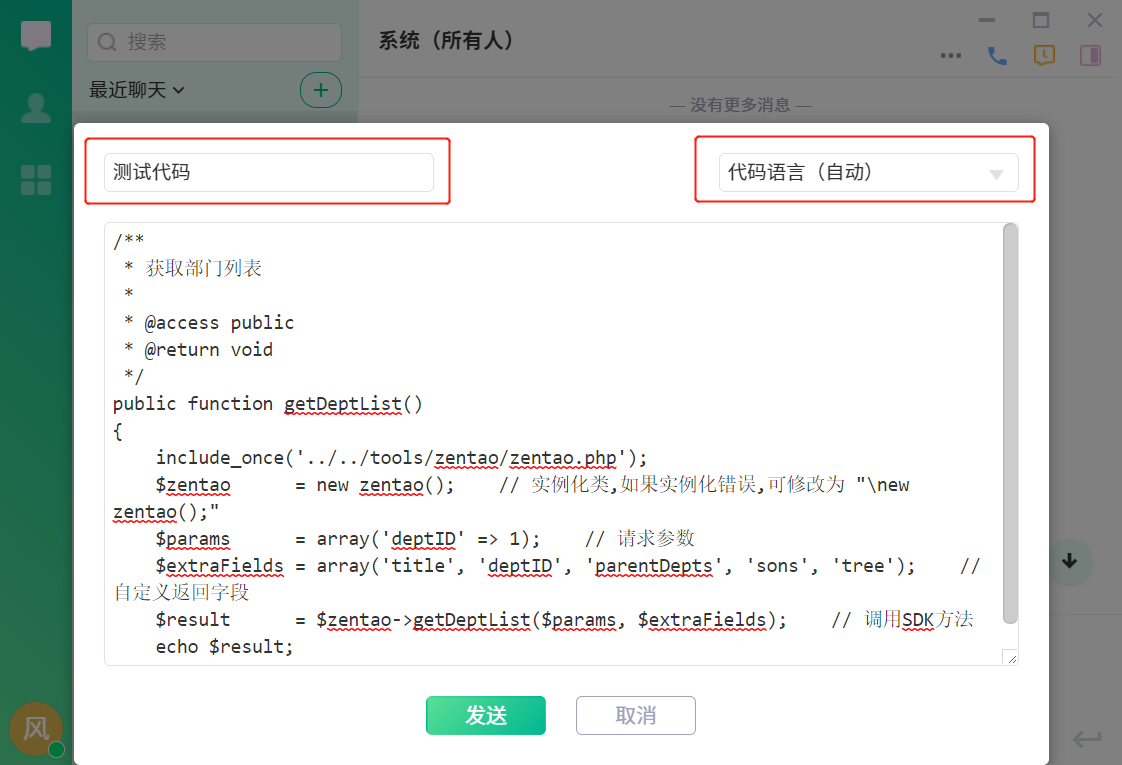Click the enter send arrow icon

point(1086,739)
